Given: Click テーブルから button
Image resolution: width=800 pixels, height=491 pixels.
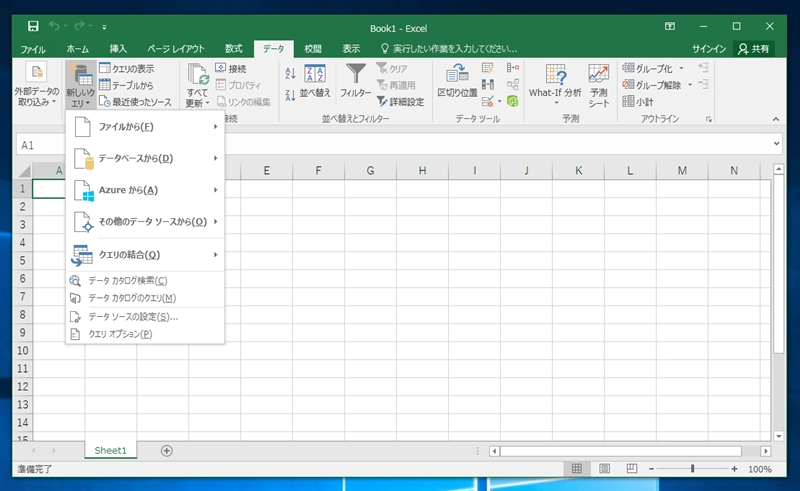Looking at the screenshot, I should pyautogui.click(x=127, y=85).
